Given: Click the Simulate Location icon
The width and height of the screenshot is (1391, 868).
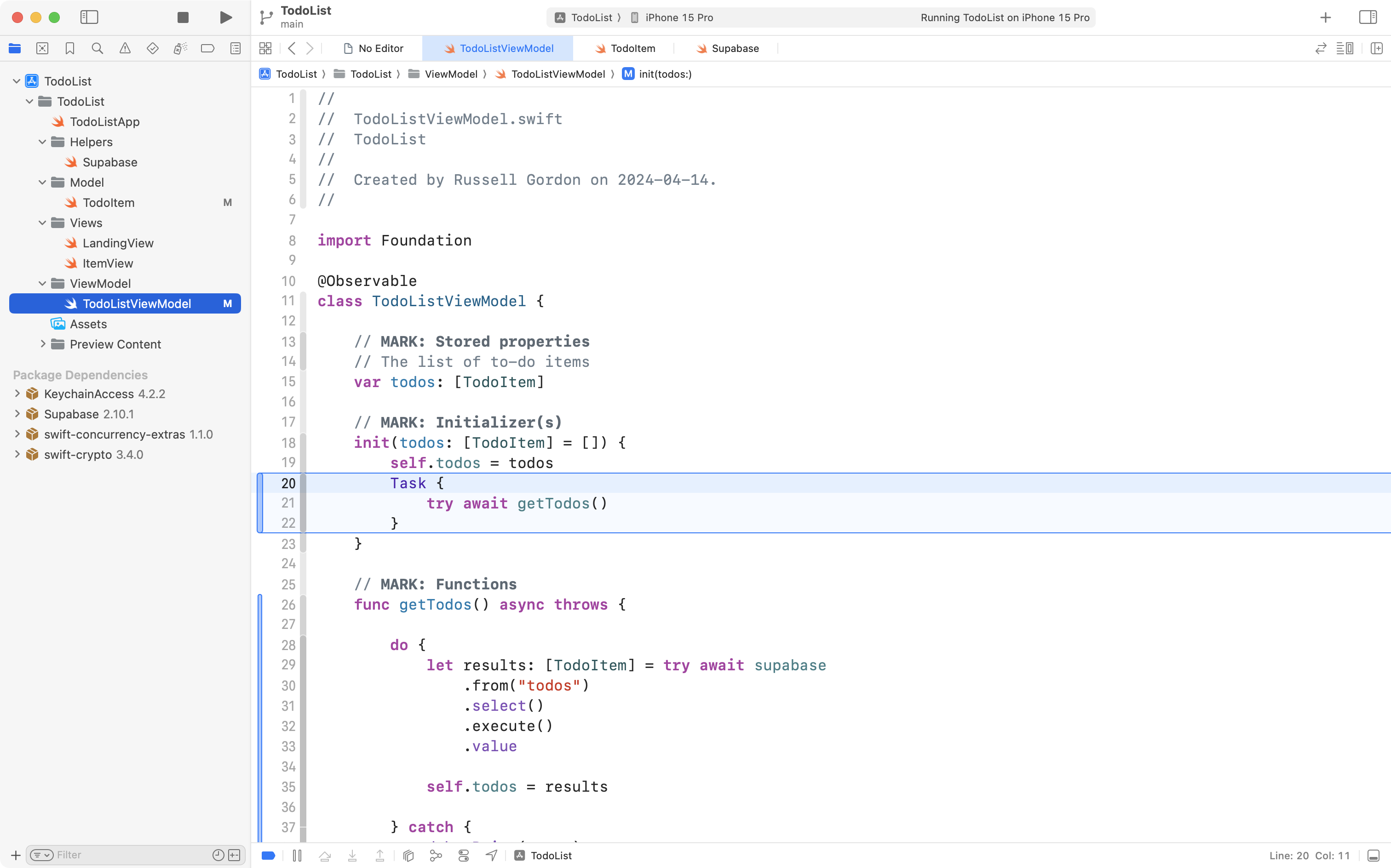Looking at the screenshot, I should click(x=491, y=856).
